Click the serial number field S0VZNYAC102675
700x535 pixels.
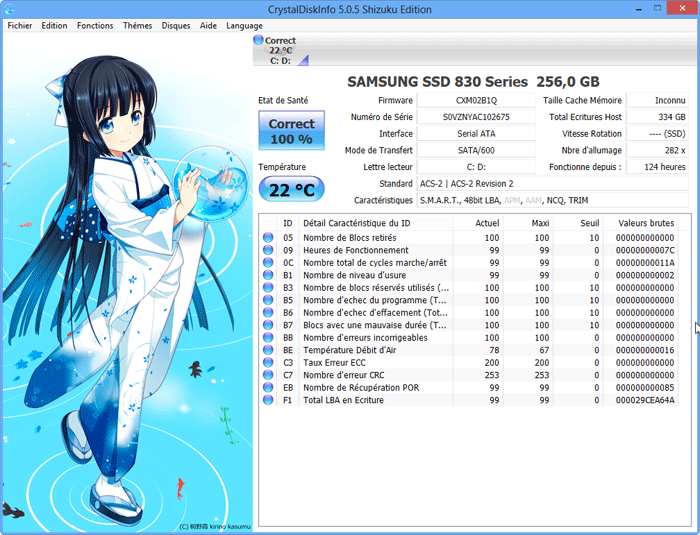pos(476,117)
